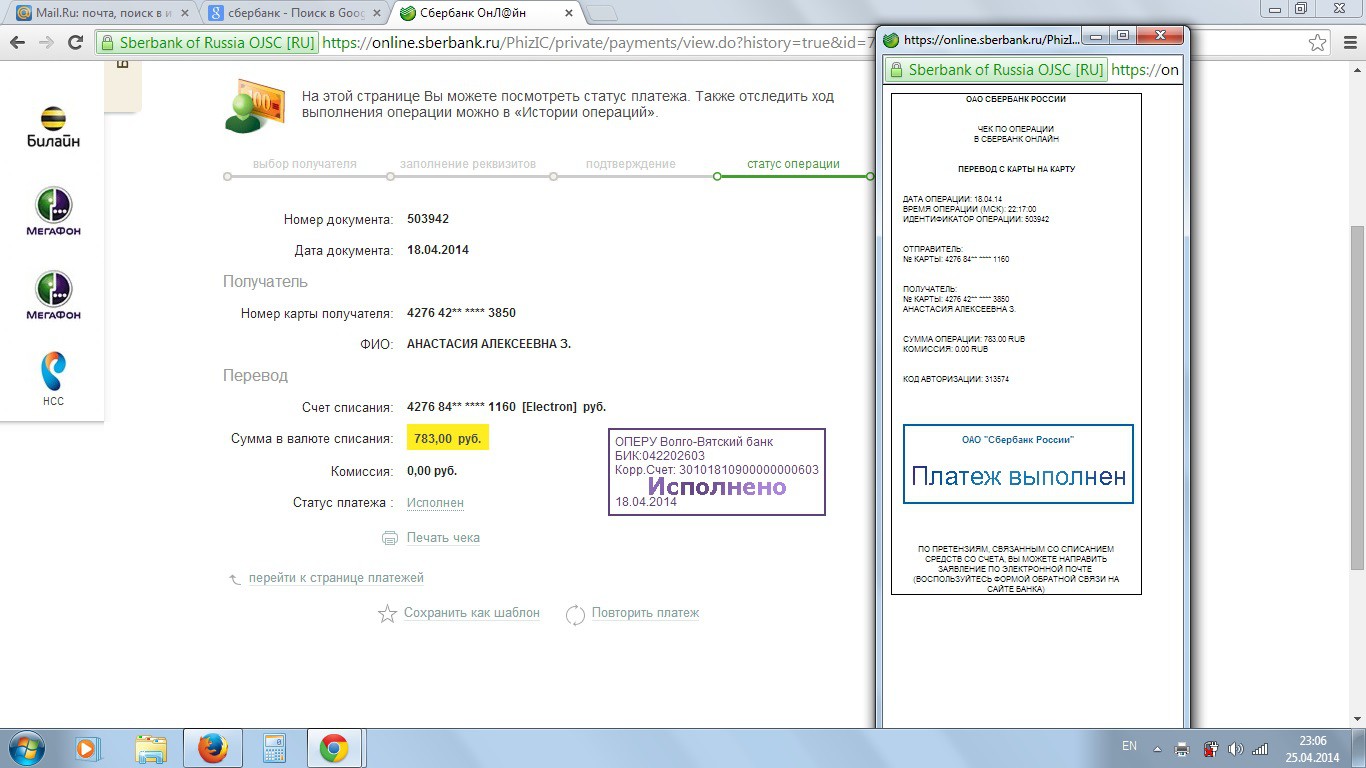Click the volume icon in system tray
This screenshot has height=768, width=1366.
coord(1235,748)
